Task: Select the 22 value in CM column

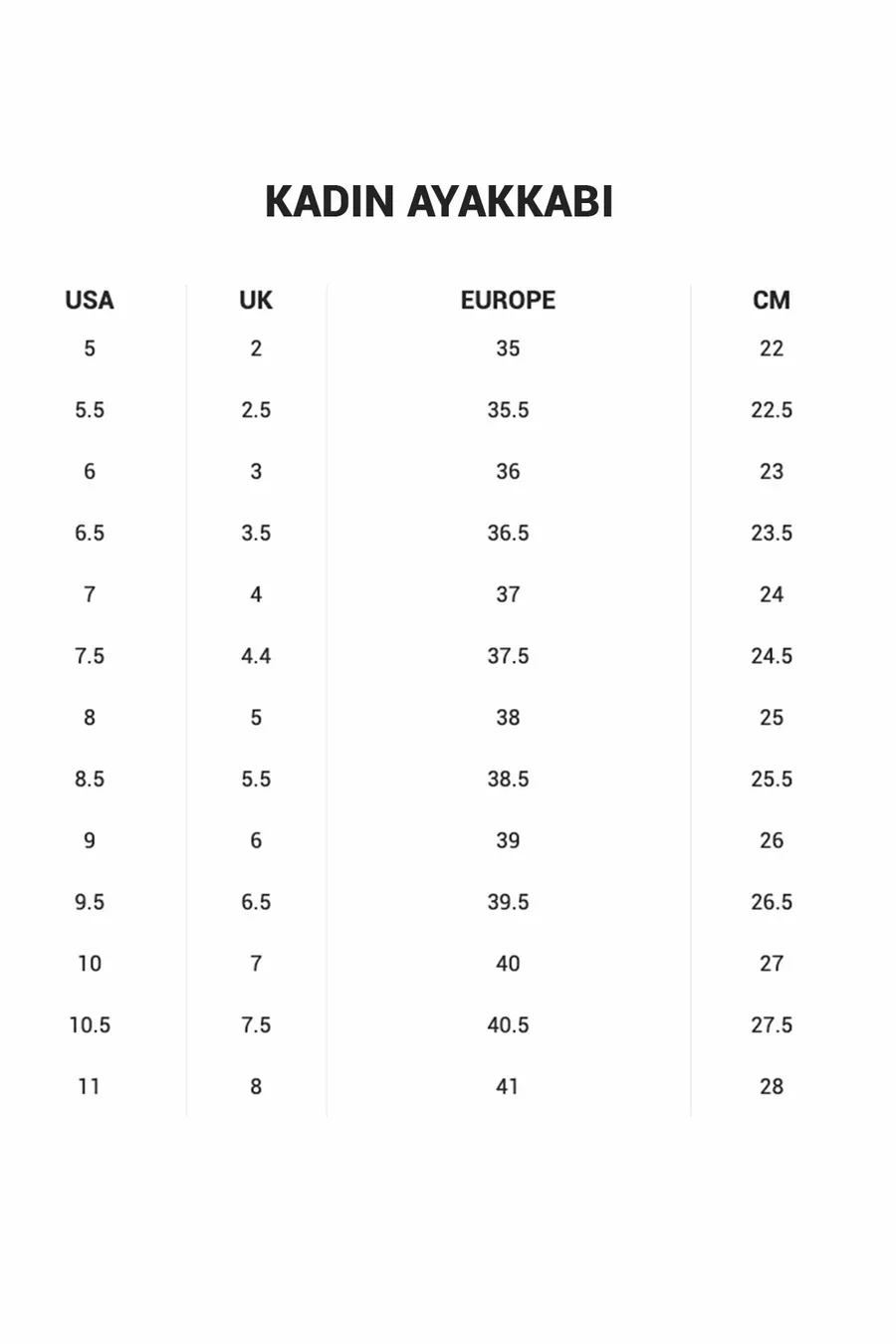Action: click(772, 348)
